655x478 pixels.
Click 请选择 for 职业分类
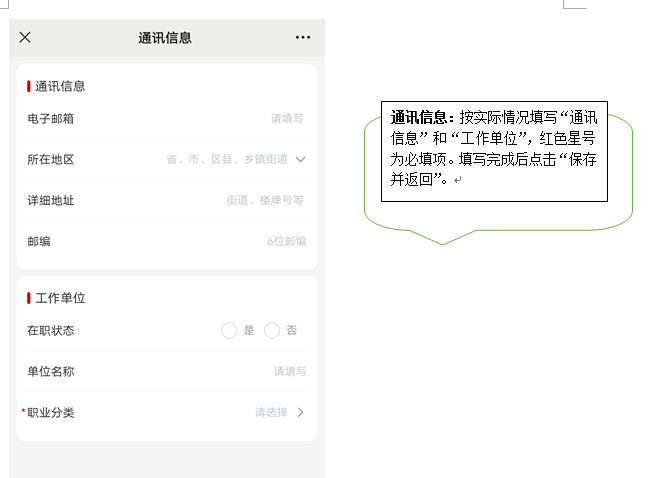tap(272, 412)
